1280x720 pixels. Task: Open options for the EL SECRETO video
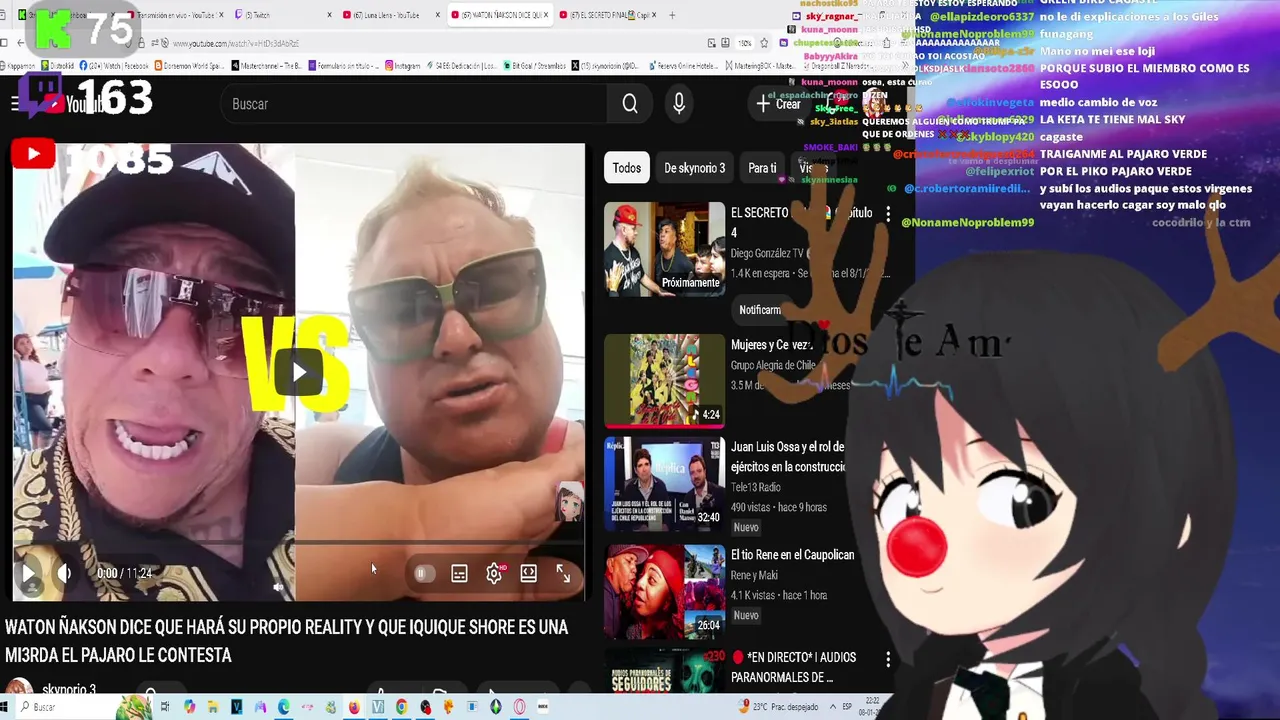(x=888, y=214)
